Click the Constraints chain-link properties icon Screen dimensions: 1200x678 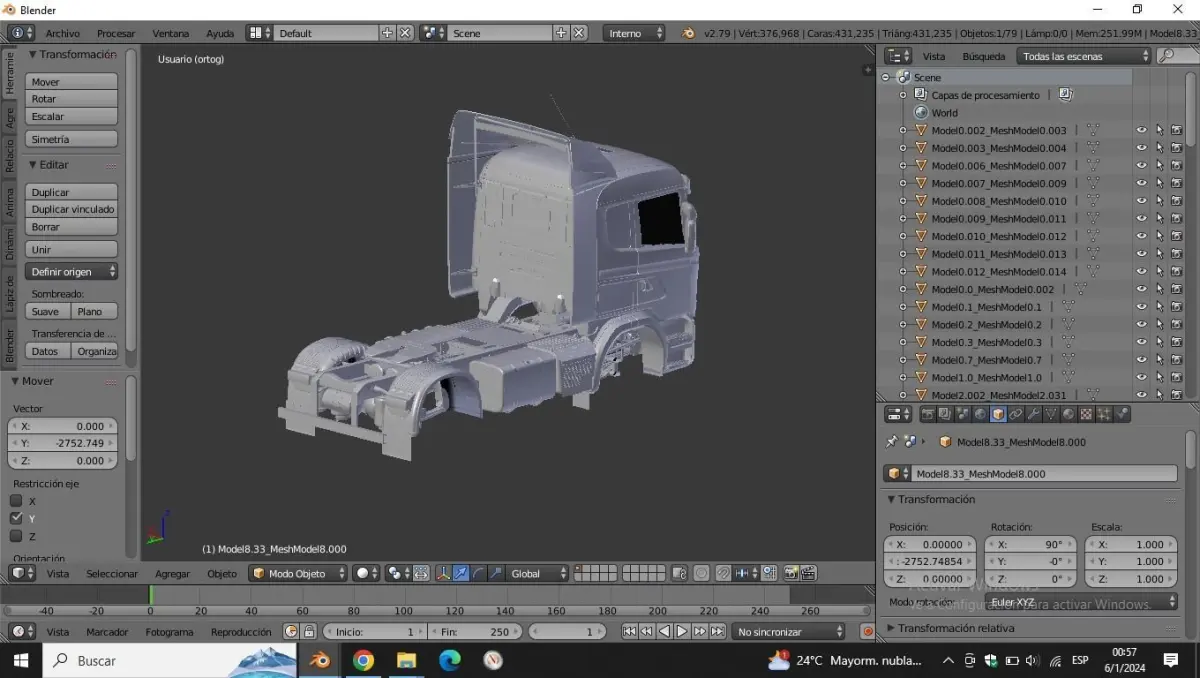pos(1015,414)
